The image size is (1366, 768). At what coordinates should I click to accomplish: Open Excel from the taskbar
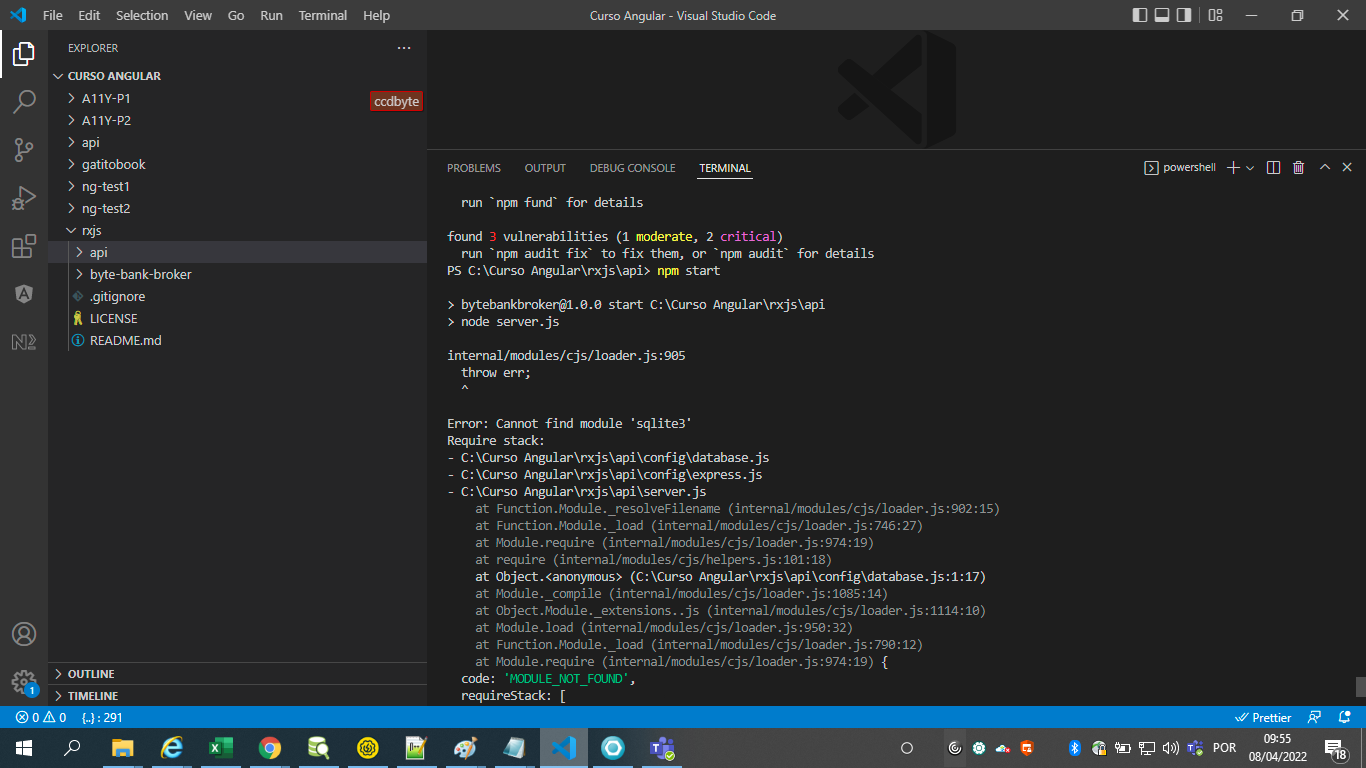click(x=221, y=748)
